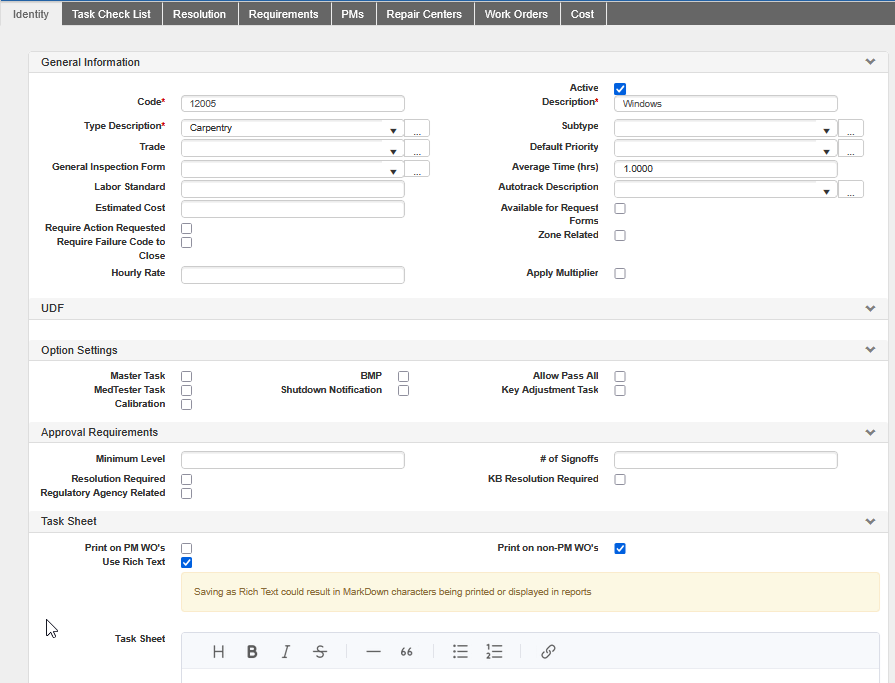Click the Estimated Cost input field
The height and width of the screenshot is (683, 895).
tap(293, 209)
